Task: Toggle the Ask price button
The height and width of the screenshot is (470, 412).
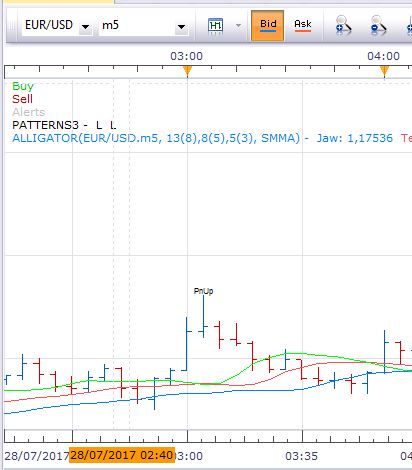Action: point(303,26)
